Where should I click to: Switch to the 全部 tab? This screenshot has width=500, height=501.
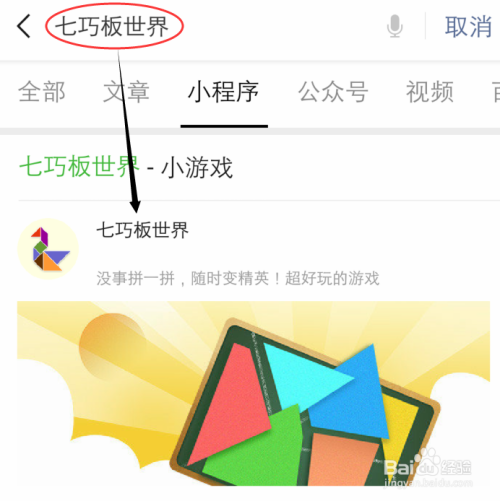42,92
